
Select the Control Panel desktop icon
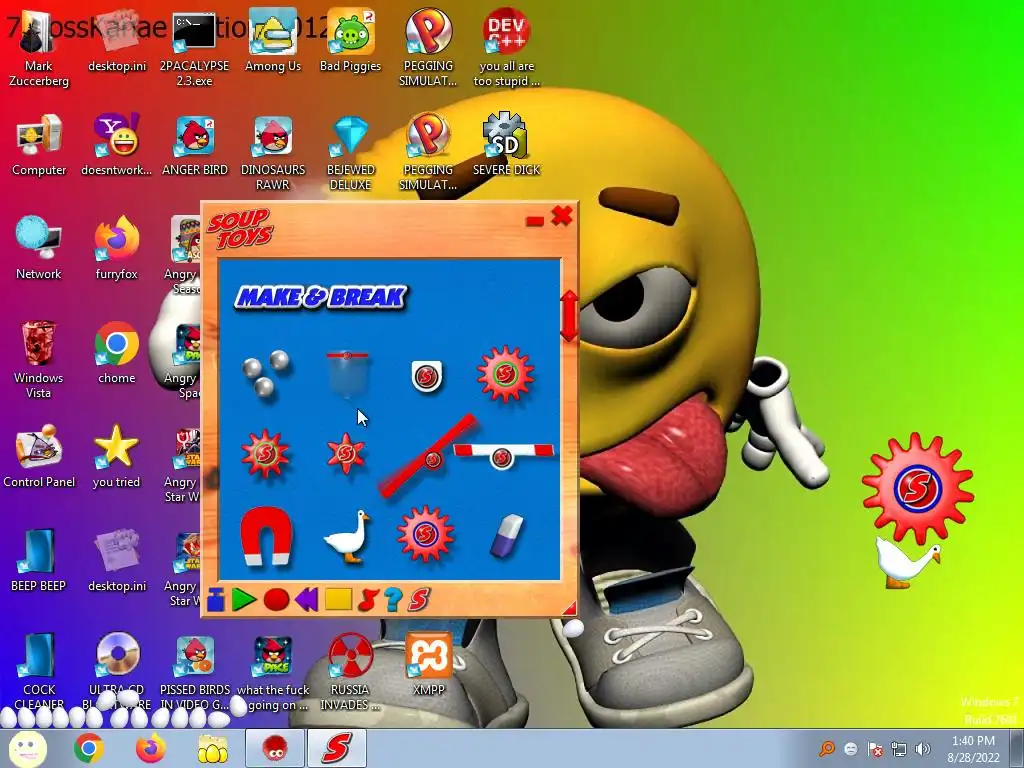point(39,456)
